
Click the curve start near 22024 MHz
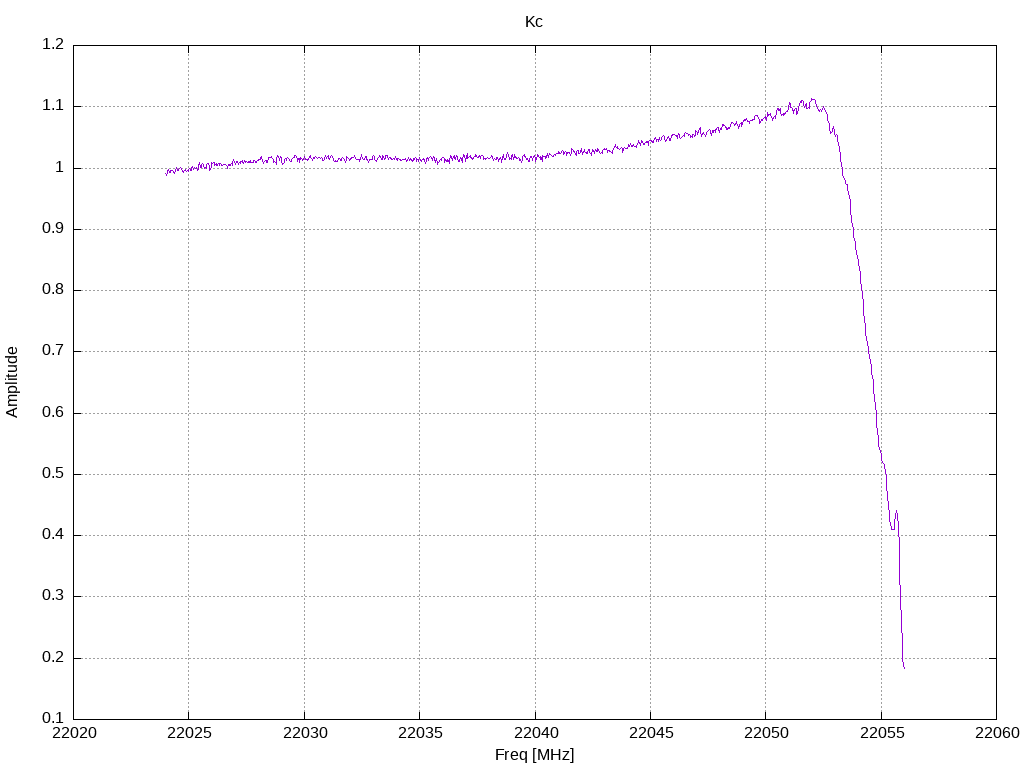167,174
